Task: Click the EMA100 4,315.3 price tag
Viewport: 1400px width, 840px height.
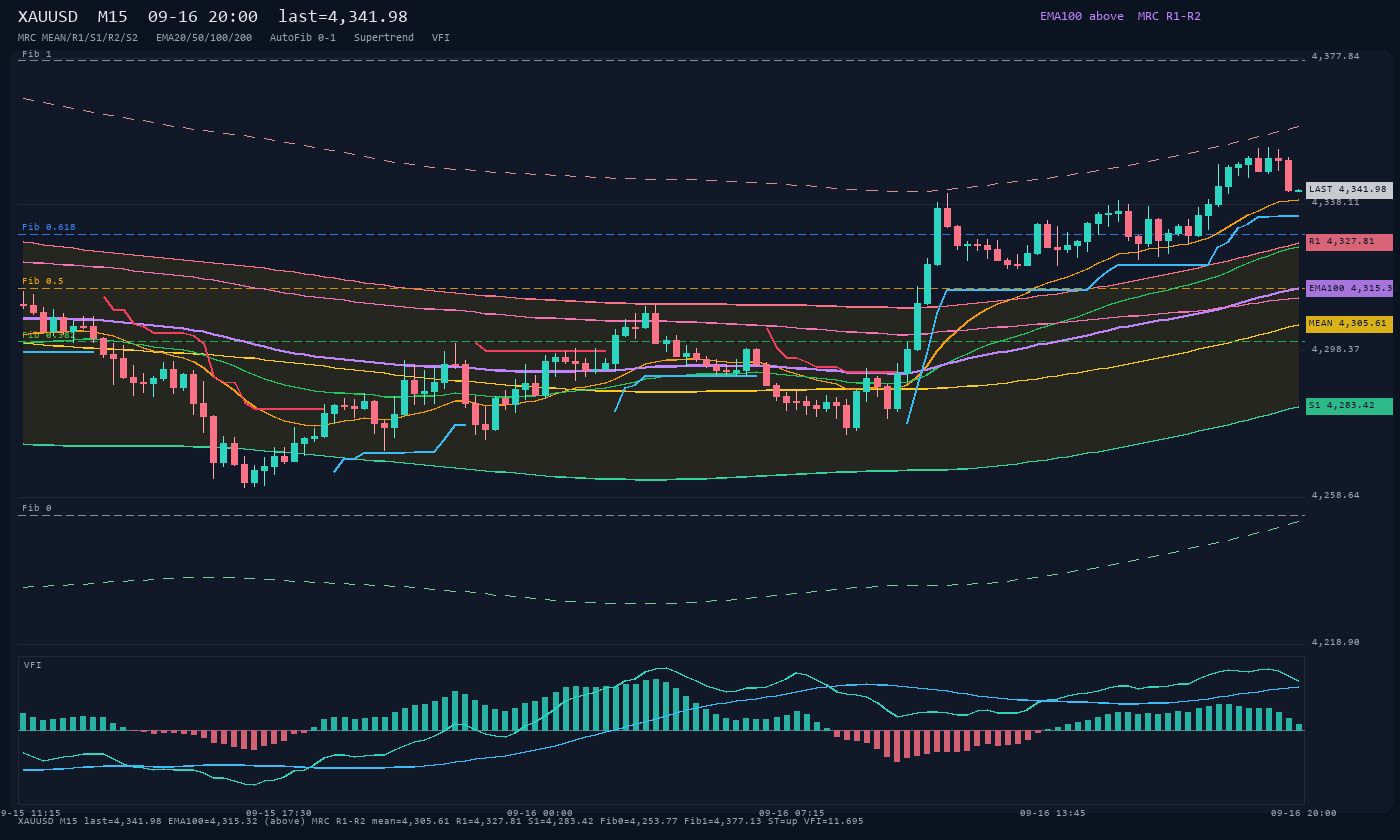Action: (1349, 288)
